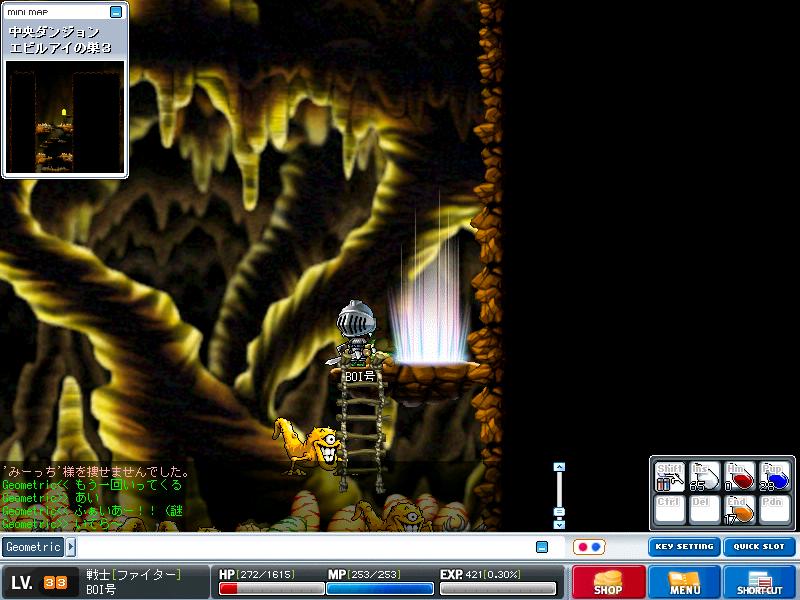Click the chat line 'ふぁいあー！！'
Image resolution: width=800 pixels, height=600 pixels.
(x=115, y=511)
